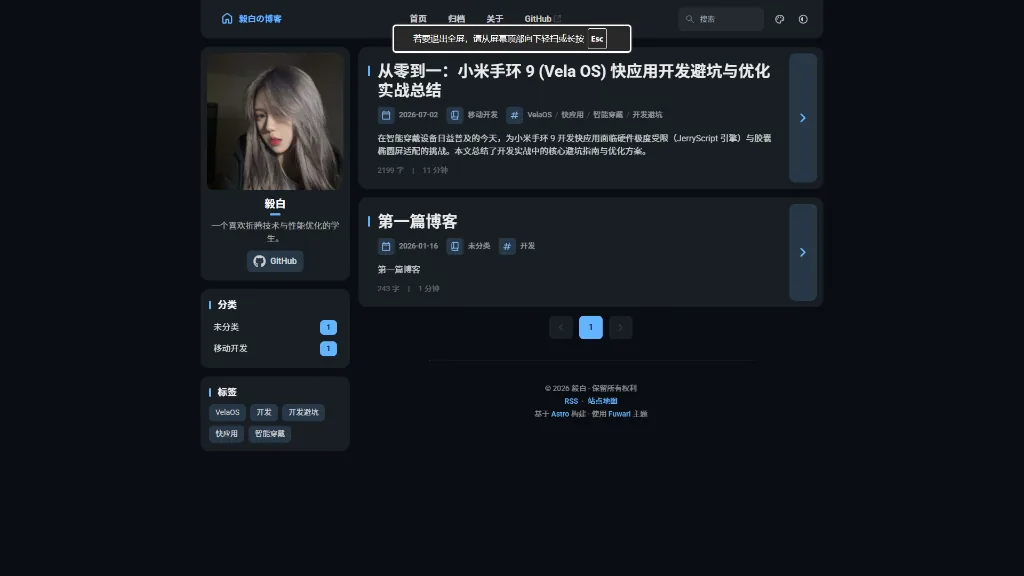Select the 开发 tag in the 标签 panel
1024x576 pixels.
(x=264, y=413)
